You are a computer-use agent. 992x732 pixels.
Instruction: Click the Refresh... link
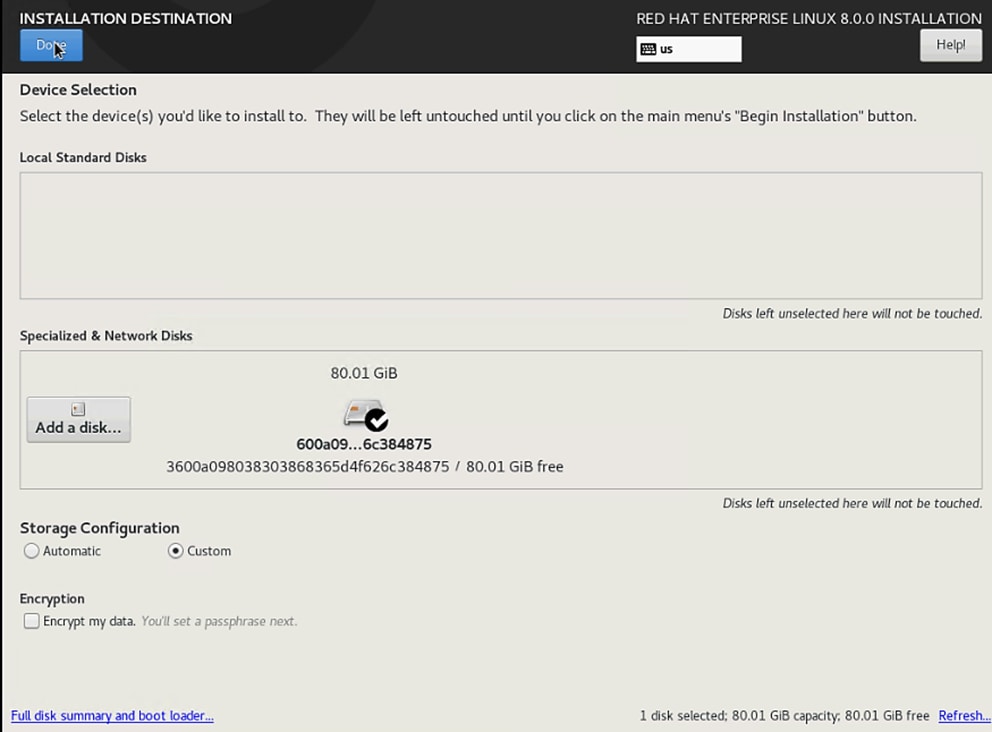(x=964, y=716)
